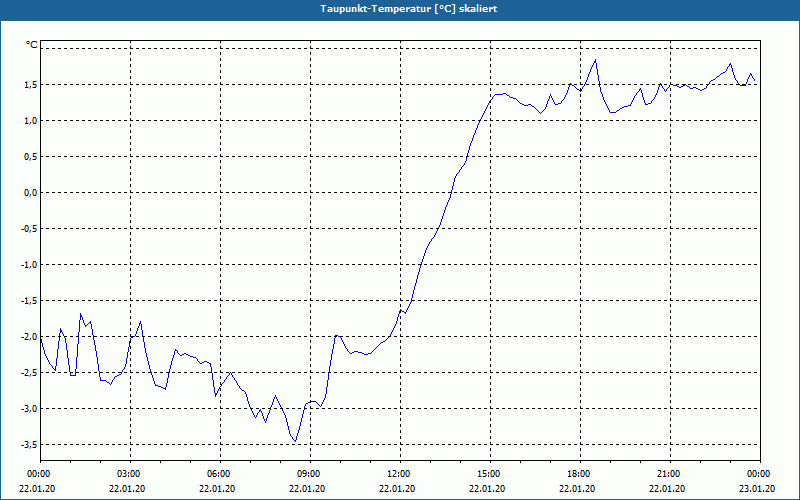Click the 21:00 time label
Screen dimensions: 800x500
[670, 474]
